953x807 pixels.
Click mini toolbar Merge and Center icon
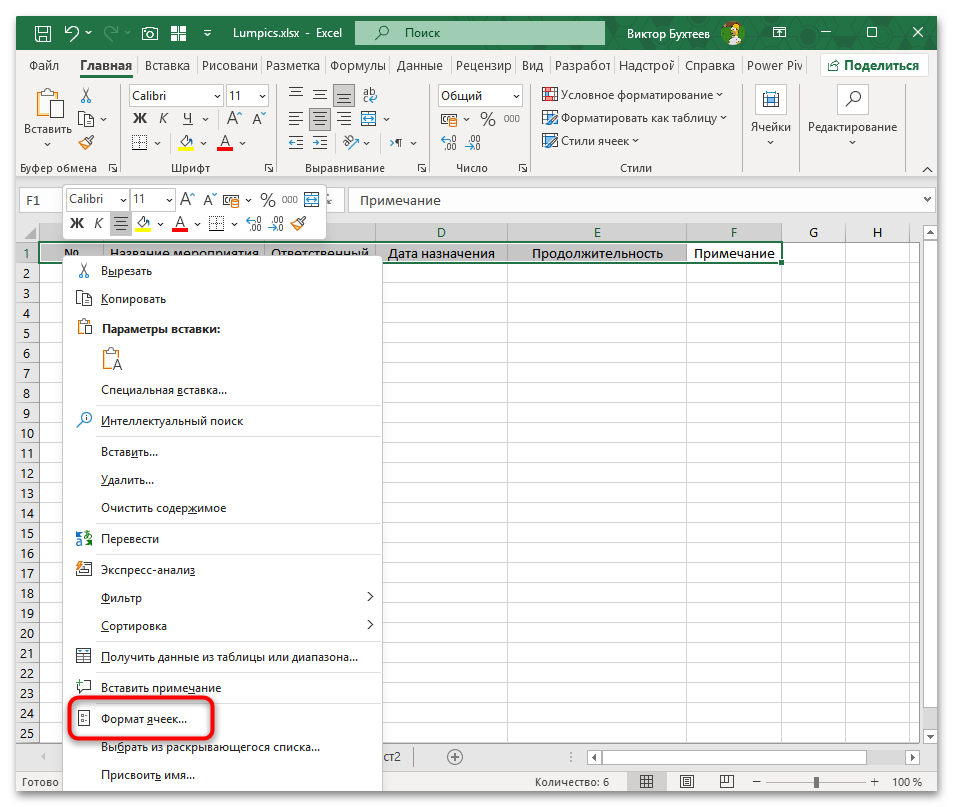pos(311,199)
